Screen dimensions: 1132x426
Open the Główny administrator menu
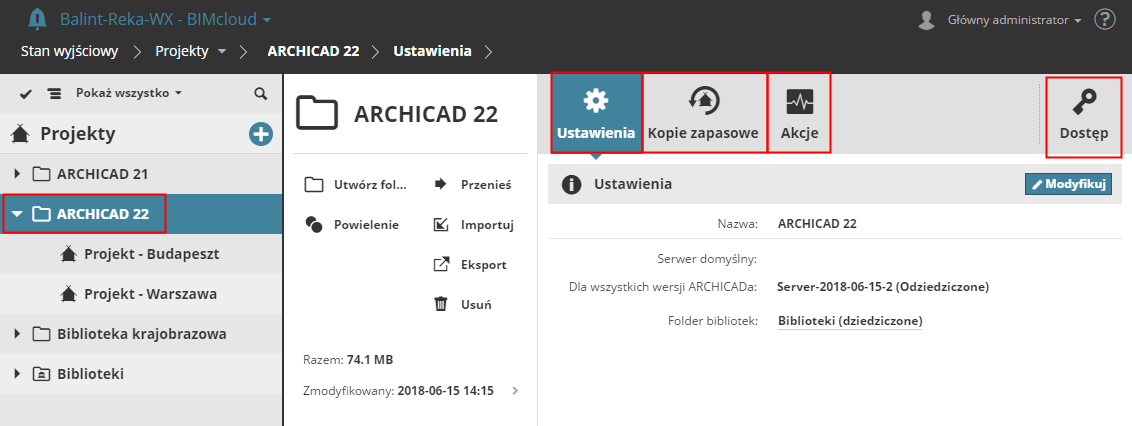1014,20
